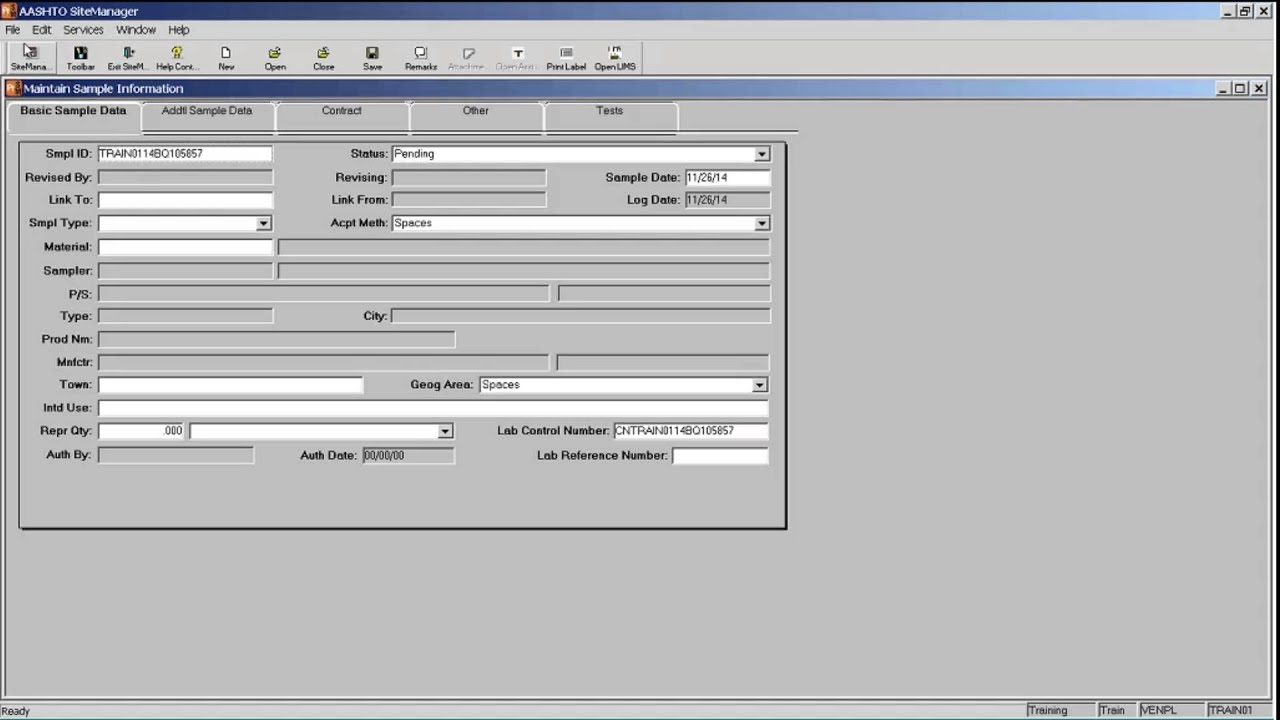
Task: Click 'Ready' status text
Action: pos(16,711)
